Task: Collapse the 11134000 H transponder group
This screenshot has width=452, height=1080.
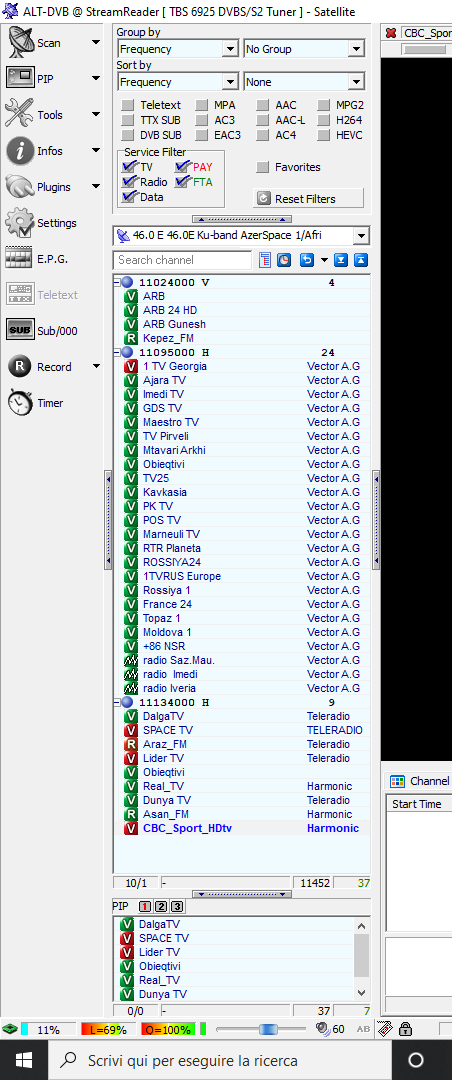Action: click(x=116, y=703)
